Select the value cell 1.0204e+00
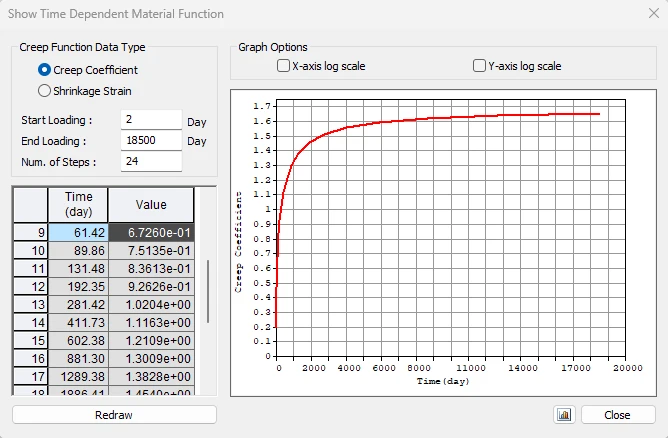This screenshot has height=438, width=668. [152, 304]
